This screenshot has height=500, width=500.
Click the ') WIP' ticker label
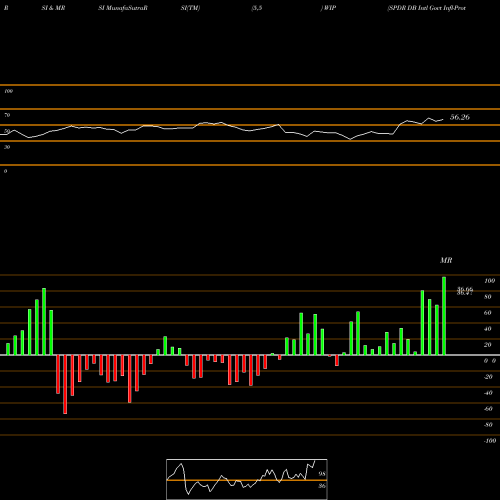coord(328,8)
